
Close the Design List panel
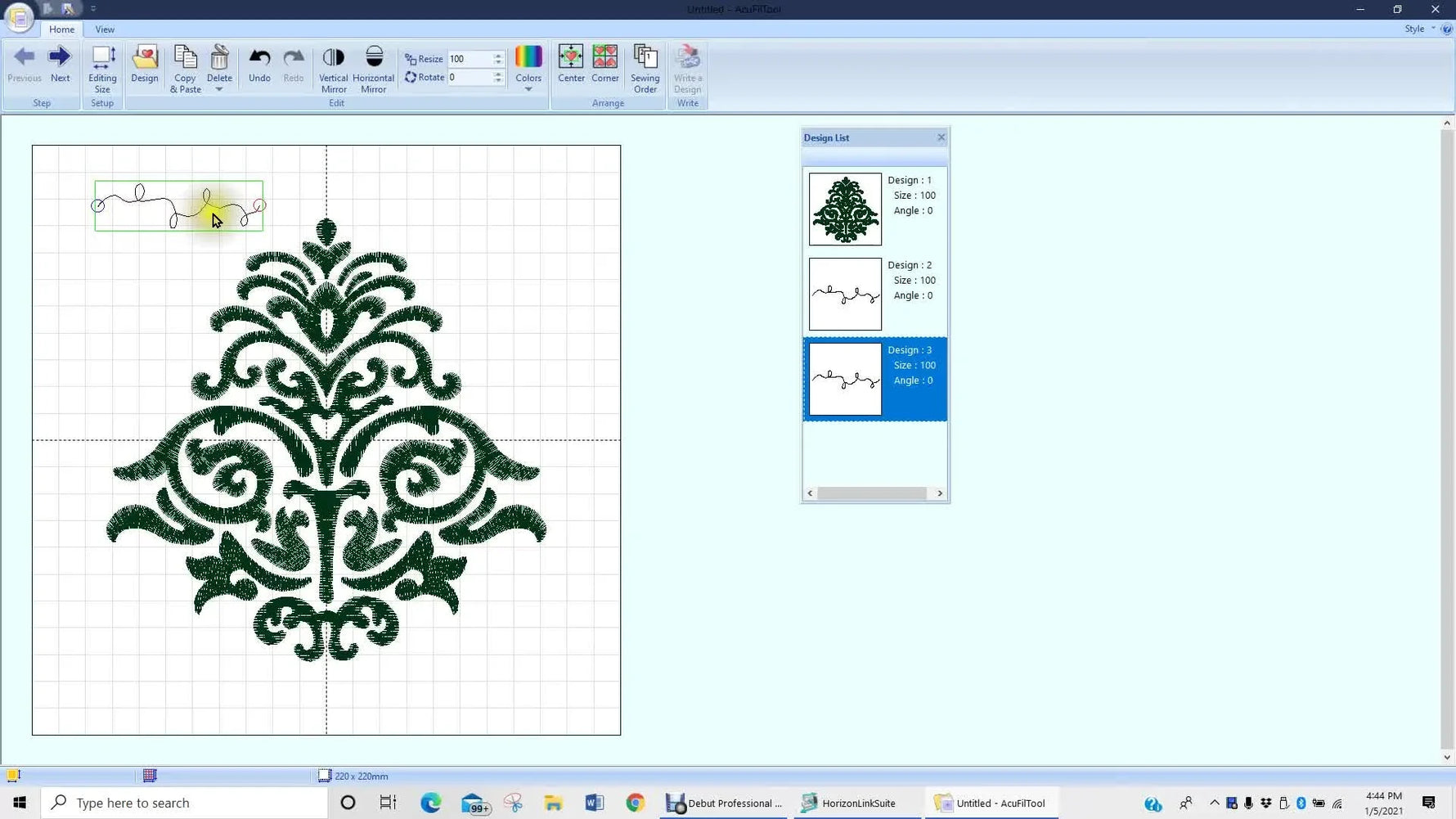941,137
